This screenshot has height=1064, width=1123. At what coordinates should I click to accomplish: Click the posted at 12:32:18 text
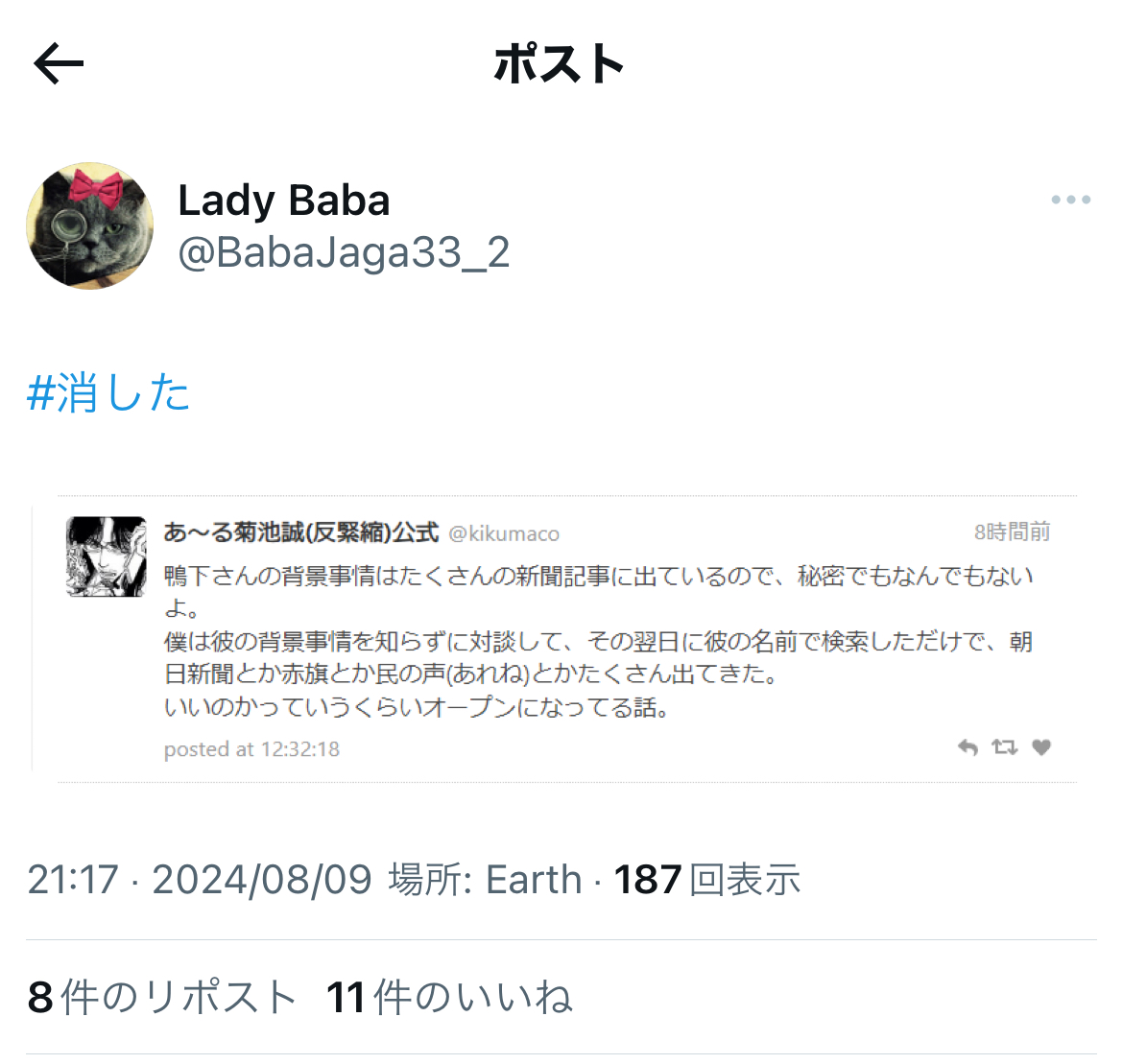251,749
